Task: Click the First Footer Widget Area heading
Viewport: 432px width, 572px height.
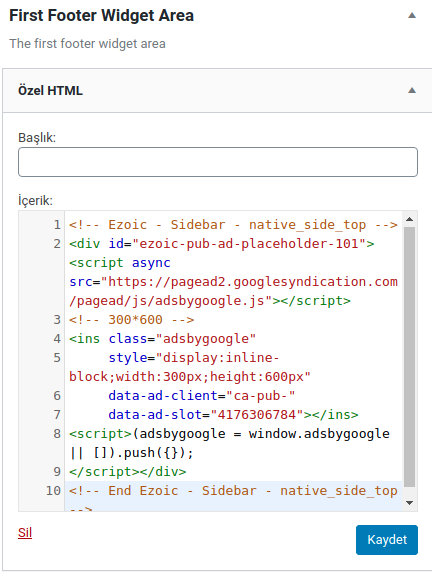Action: [101, 16]
